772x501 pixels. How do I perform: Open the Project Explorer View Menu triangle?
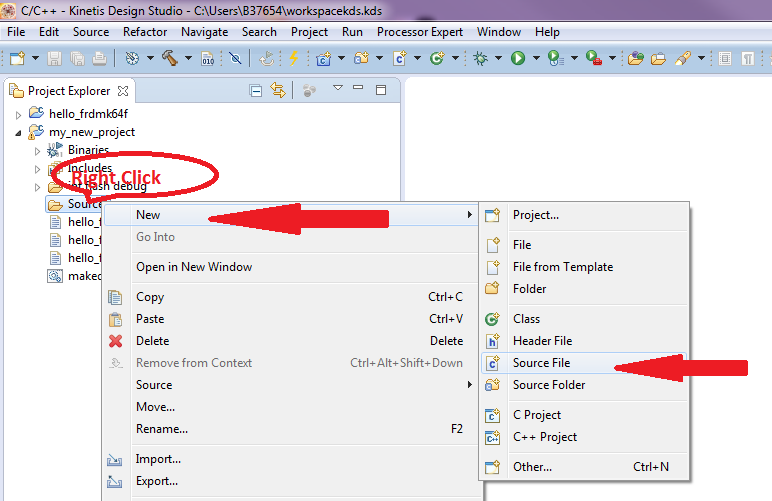[338, 88]
